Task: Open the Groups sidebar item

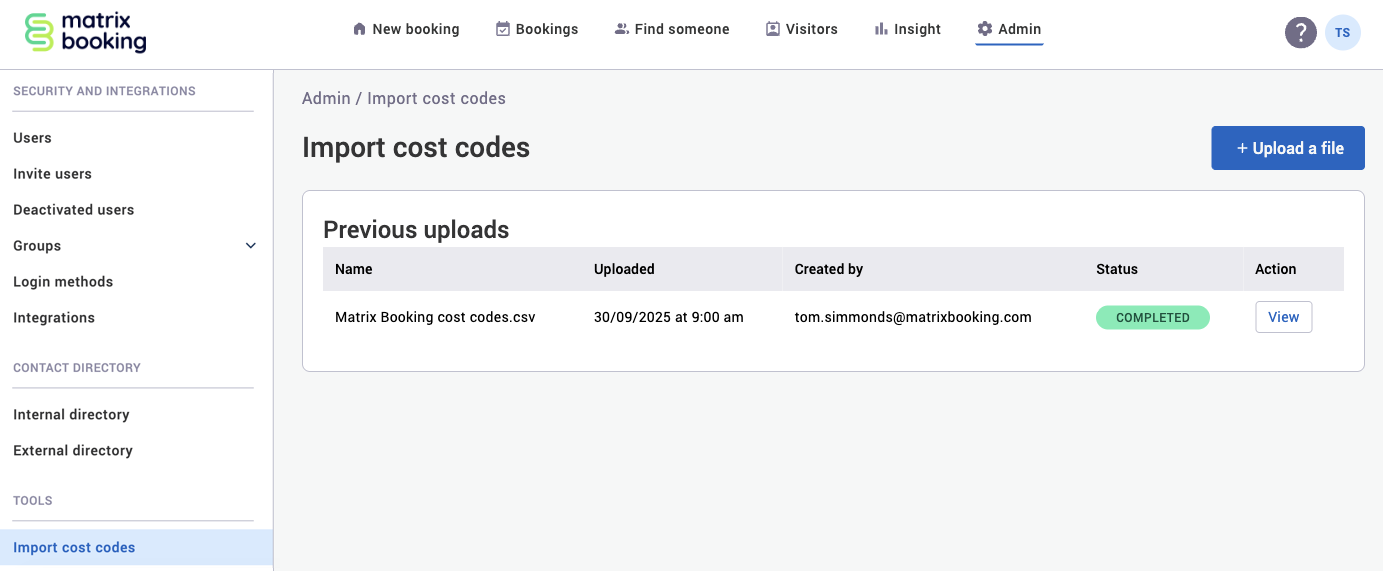Action: tap(37, 246)
